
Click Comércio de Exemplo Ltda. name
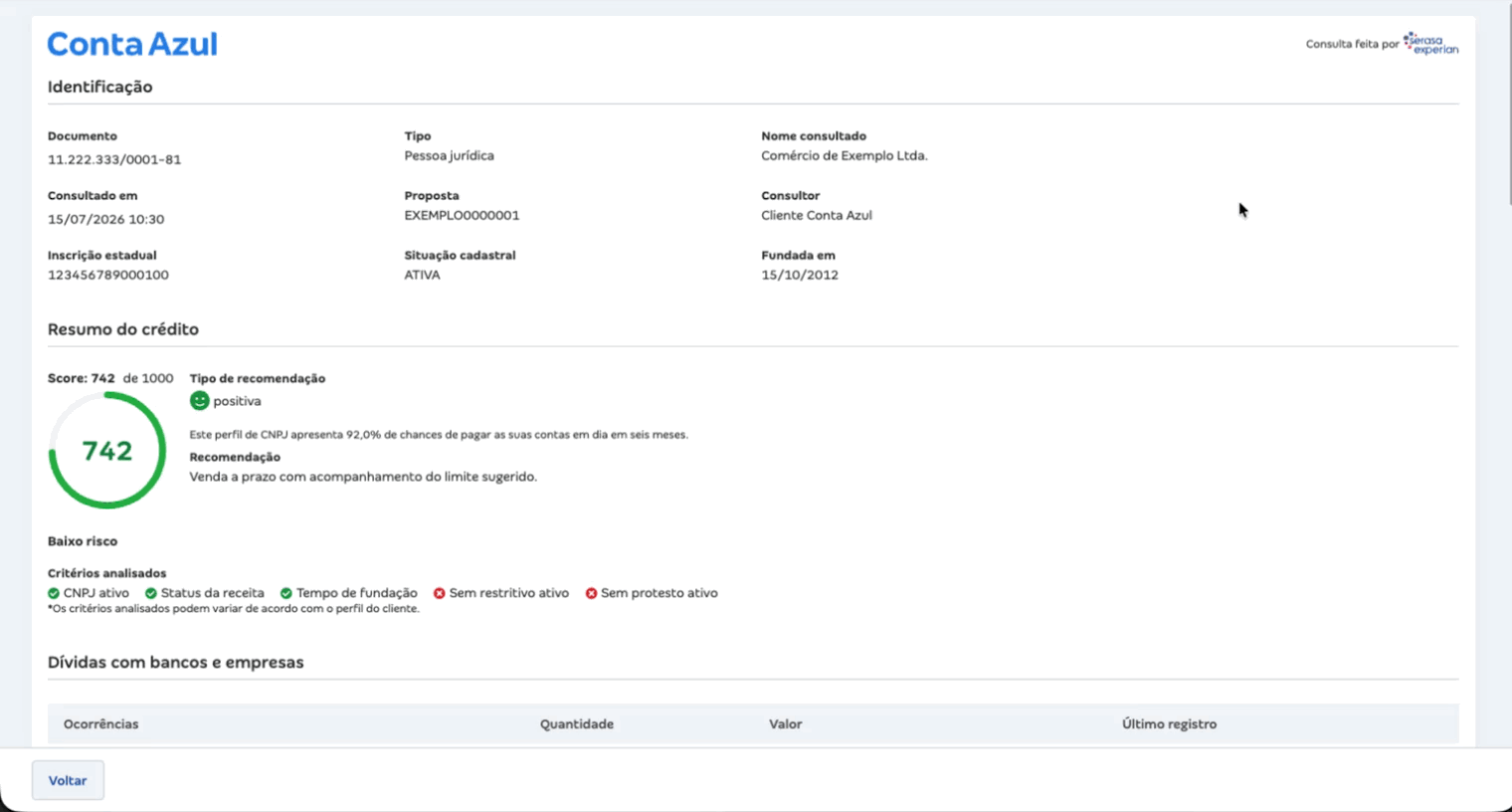coord(845,156)
